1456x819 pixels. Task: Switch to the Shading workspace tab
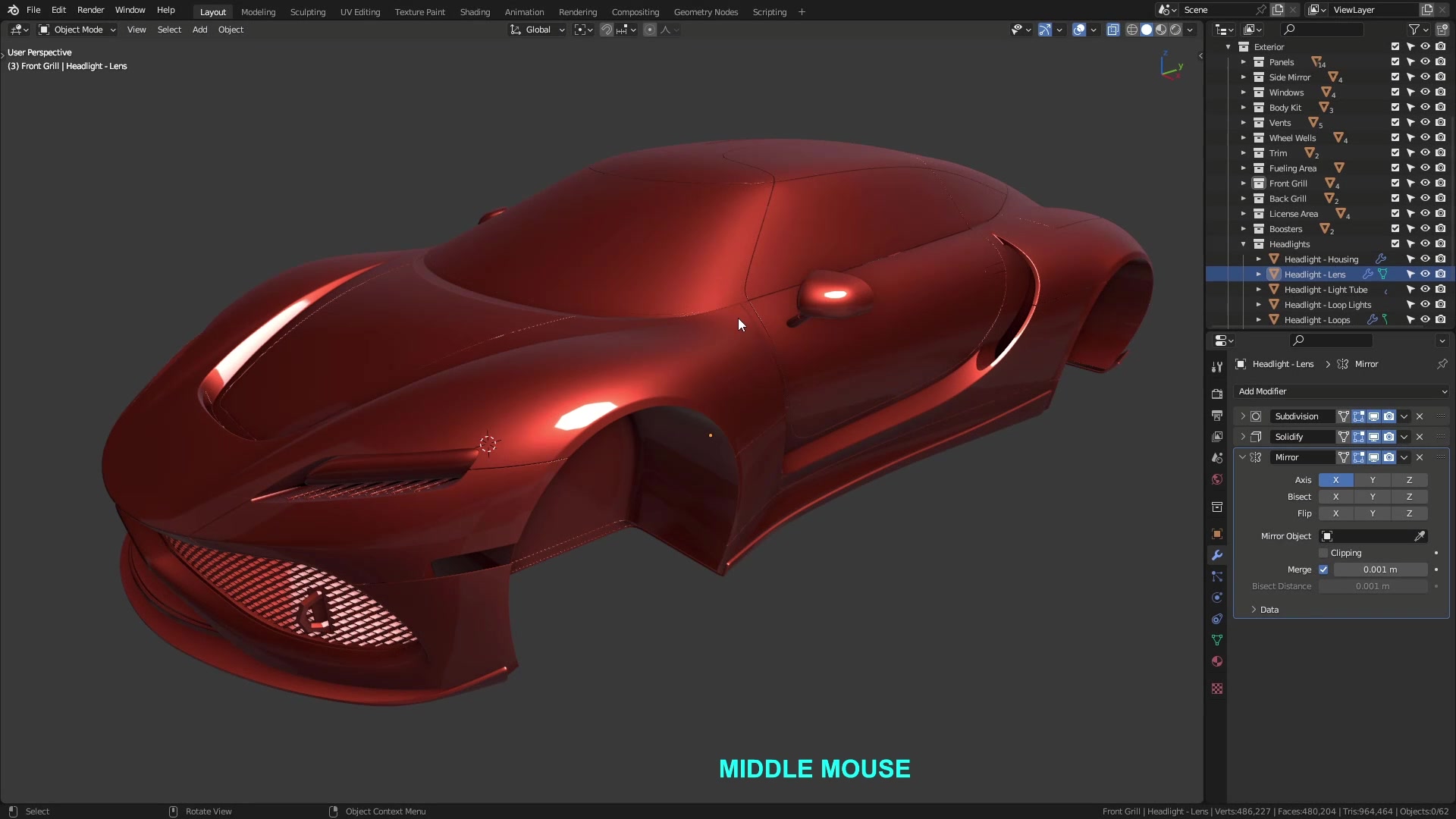click(x=475, y=12)
